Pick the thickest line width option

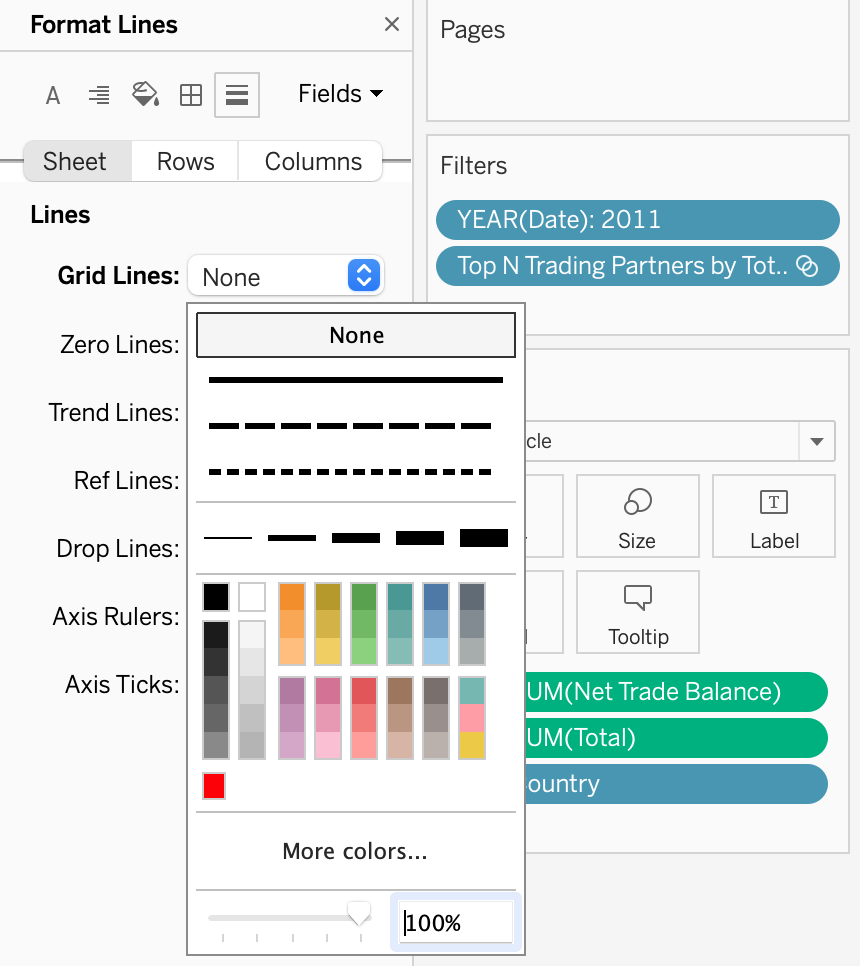pyautogui.click(x=484, y=538)
